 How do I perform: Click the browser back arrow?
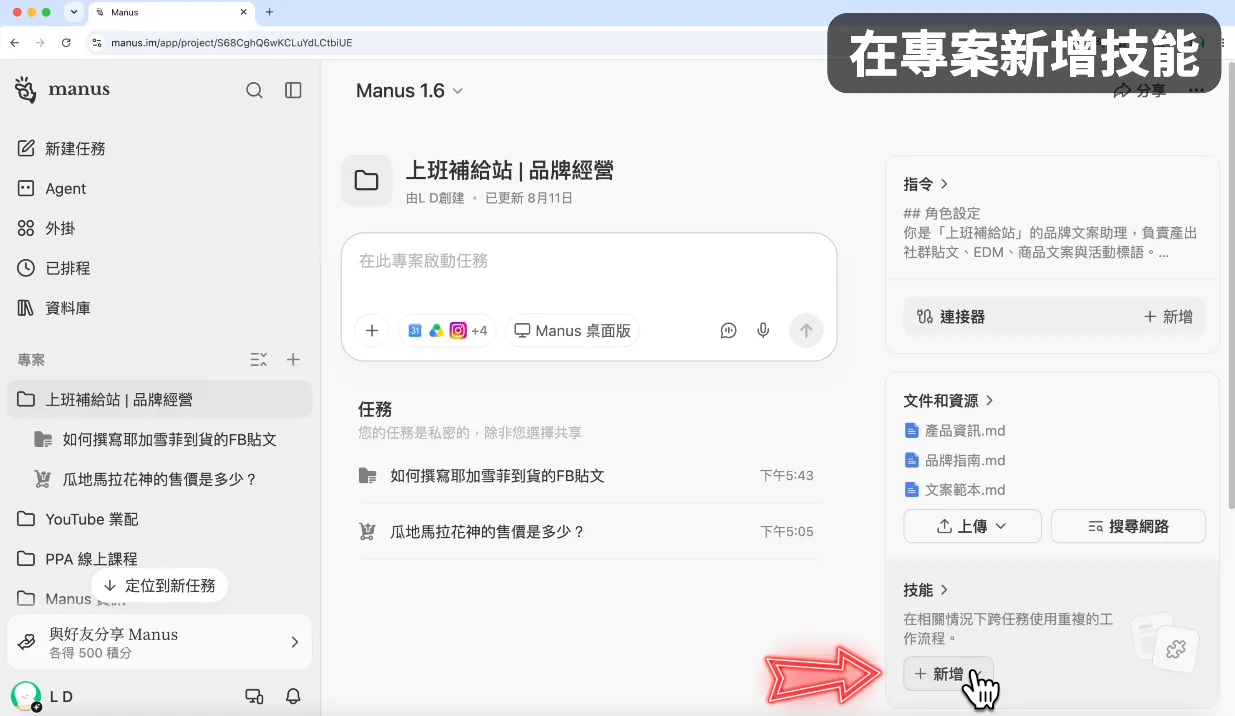15,43
